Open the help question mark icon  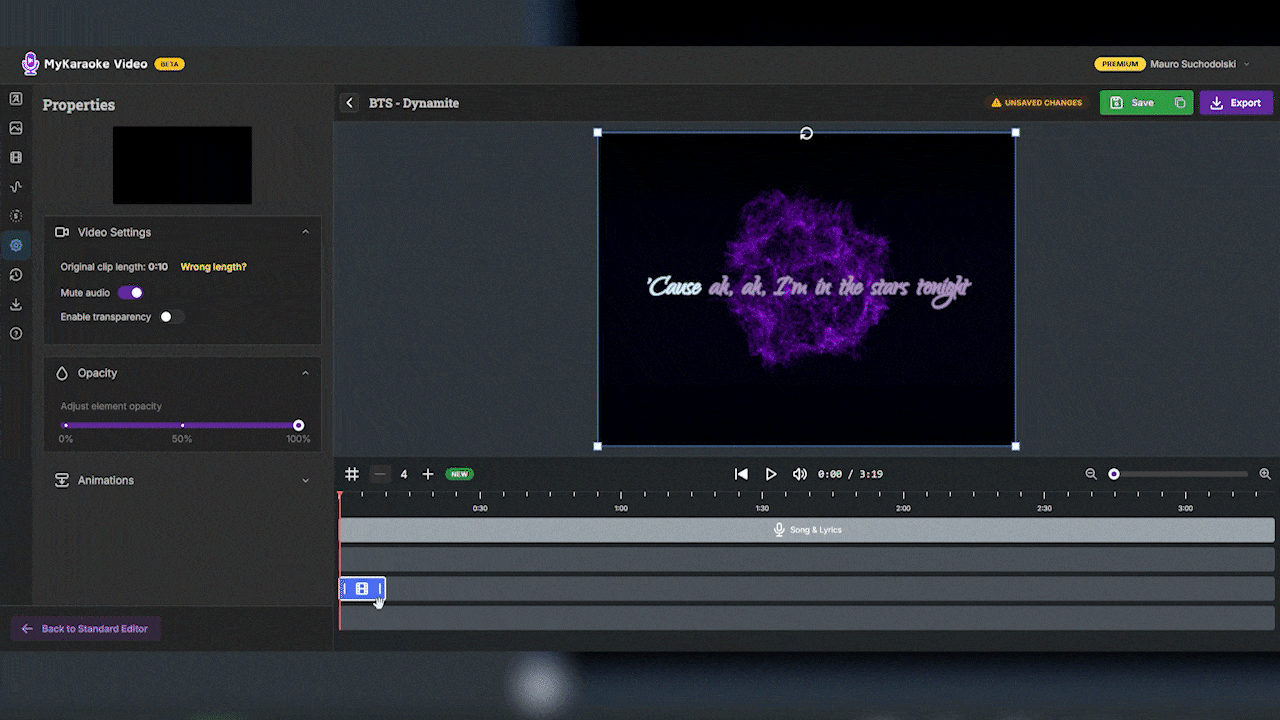point(15,333)
